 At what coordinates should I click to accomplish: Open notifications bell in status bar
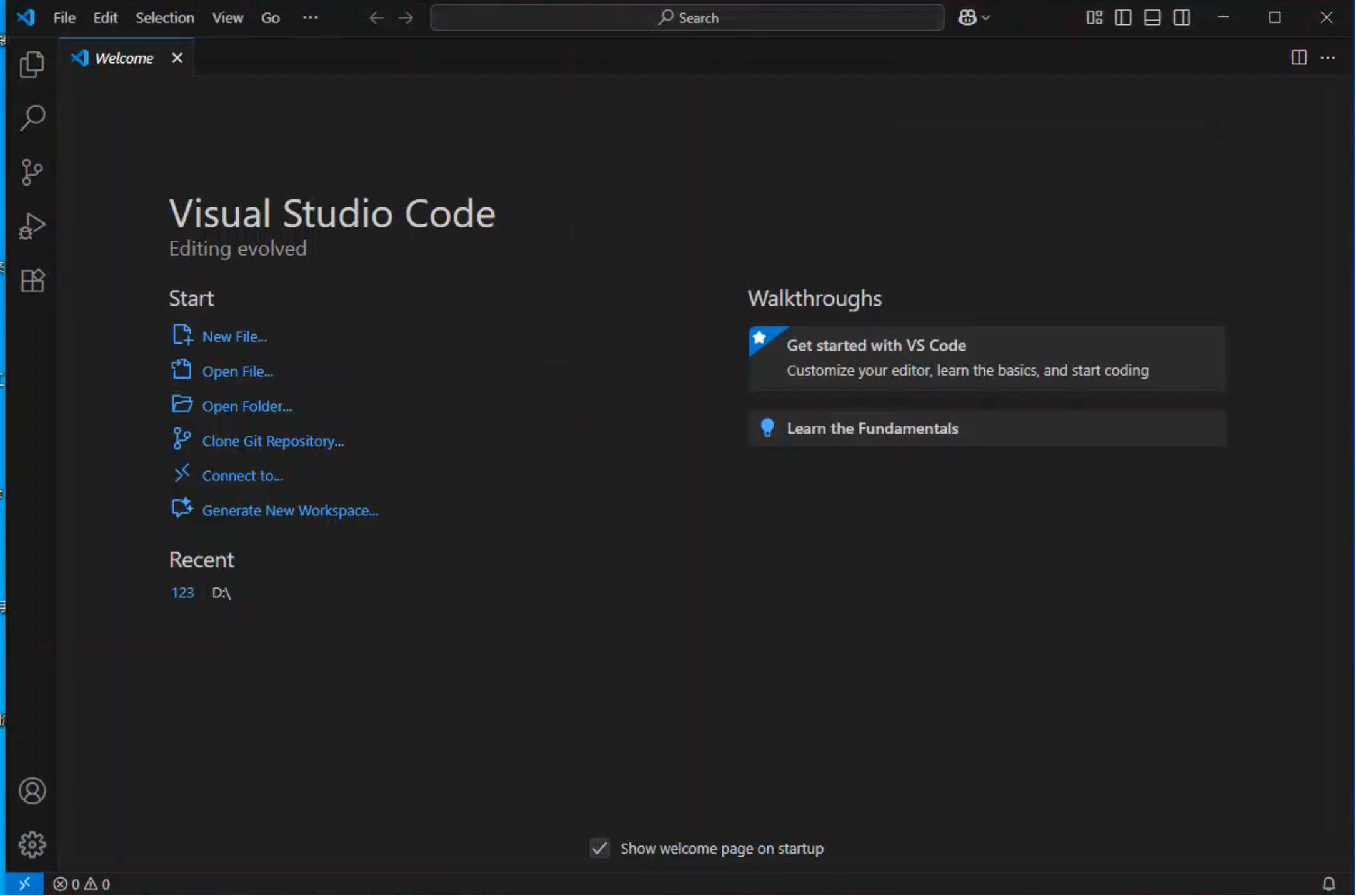pos(1329,884)
